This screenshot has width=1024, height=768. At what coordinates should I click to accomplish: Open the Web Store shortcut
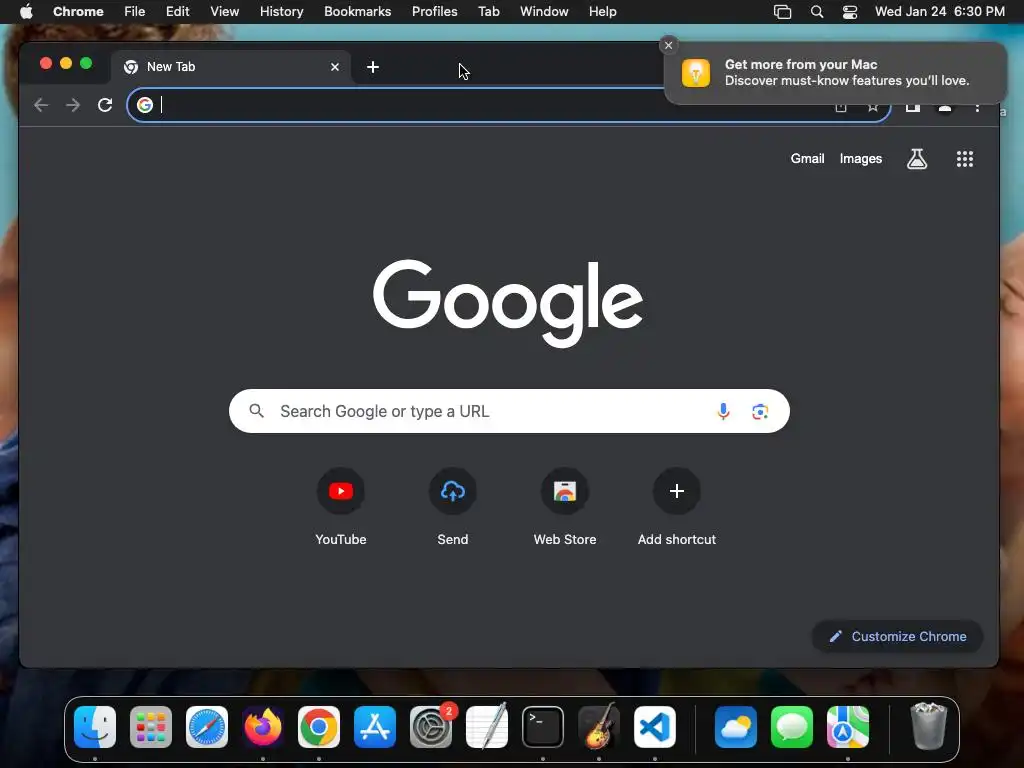point(565,491)
